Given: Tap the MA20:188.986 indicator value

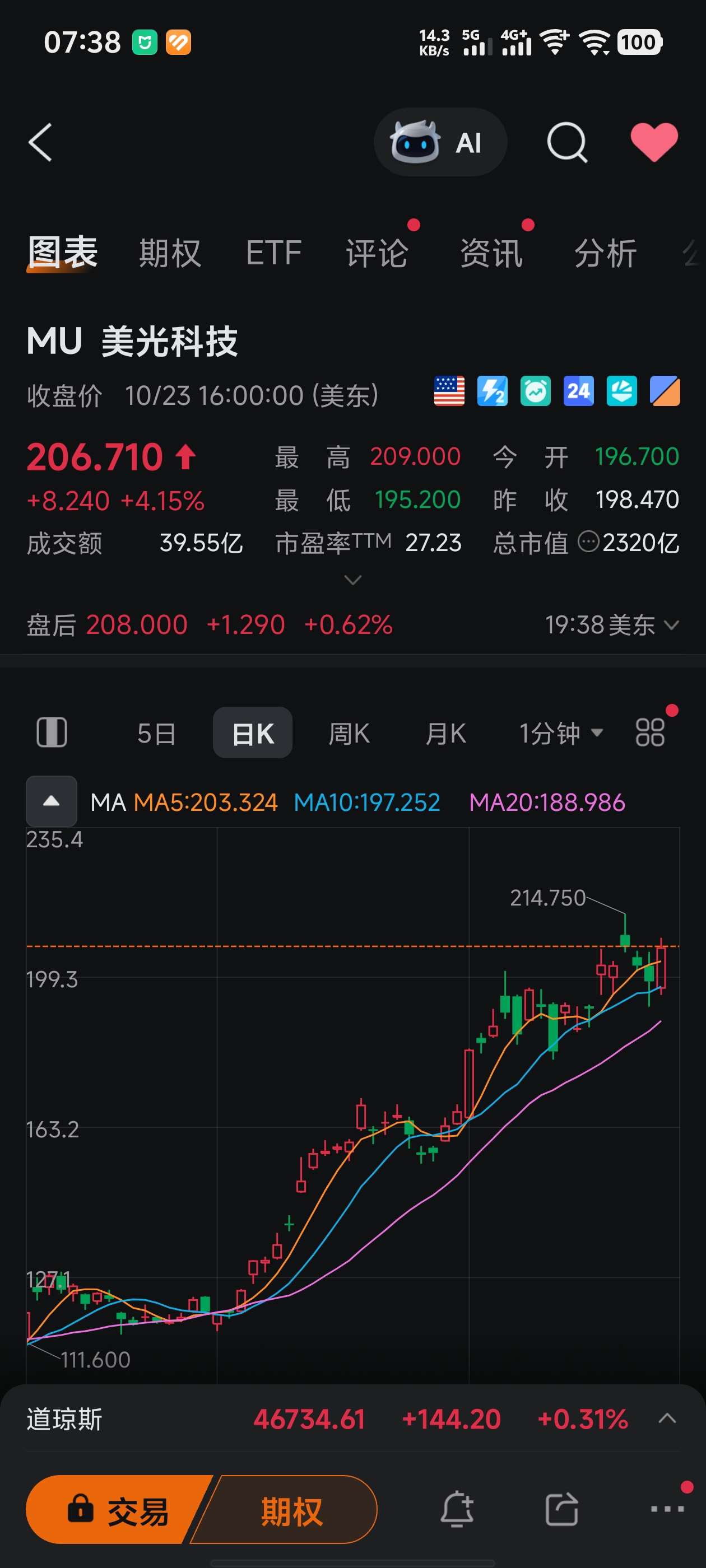Looking at the screenshot, I should pos(547,802).
